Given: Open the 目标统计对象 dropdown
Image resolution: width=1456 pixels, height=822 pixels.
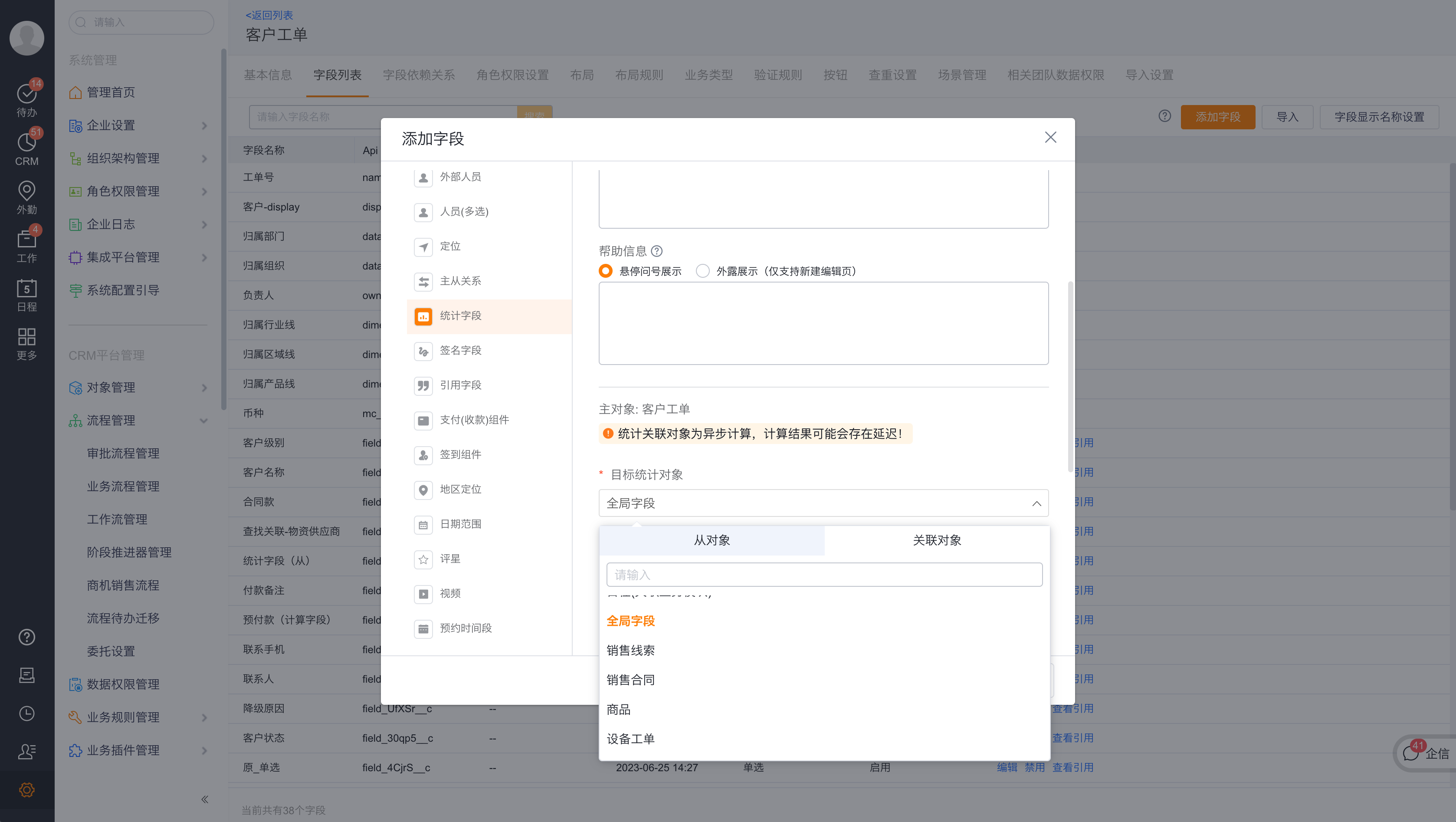Looking at the screenshot, I should point(823,503).
